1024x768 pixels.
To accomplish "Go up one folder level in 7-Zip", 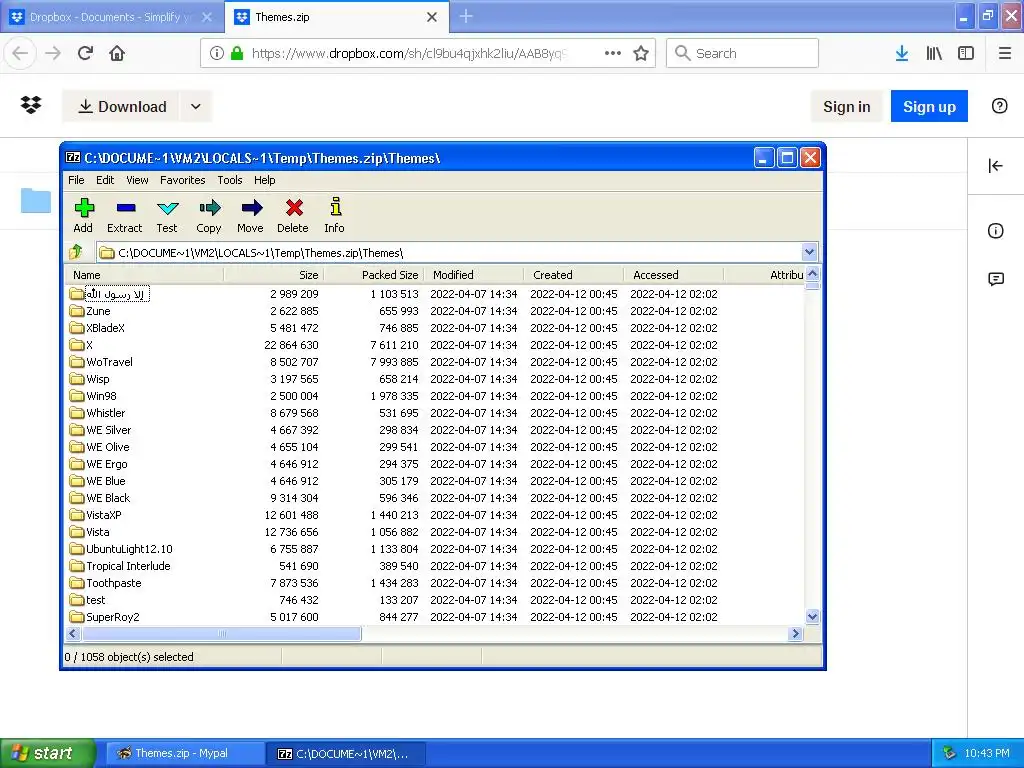I will click(76, 252).
